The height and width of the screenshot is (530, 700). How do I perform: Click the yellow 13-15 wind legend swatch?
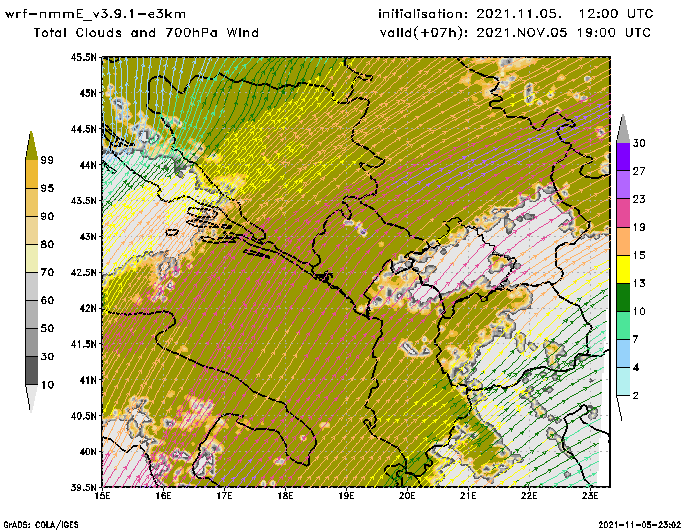pos(623,269)
